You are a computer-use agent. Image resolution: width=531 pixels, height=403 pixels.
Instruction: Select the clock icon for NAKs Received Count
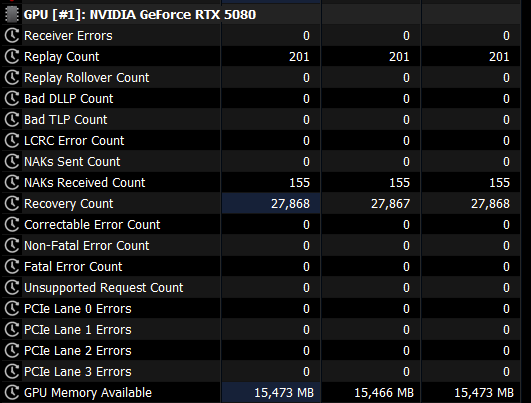pyautogui.click(x=12, y=183)
